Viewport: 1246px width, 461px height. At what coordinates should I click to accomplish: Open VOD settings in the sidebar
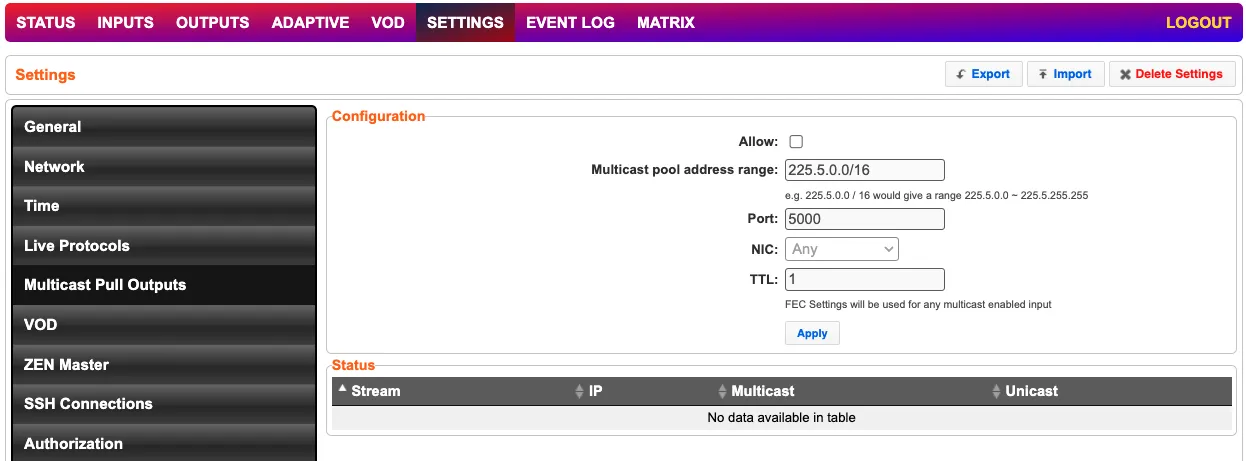click(x=164, y=324)
